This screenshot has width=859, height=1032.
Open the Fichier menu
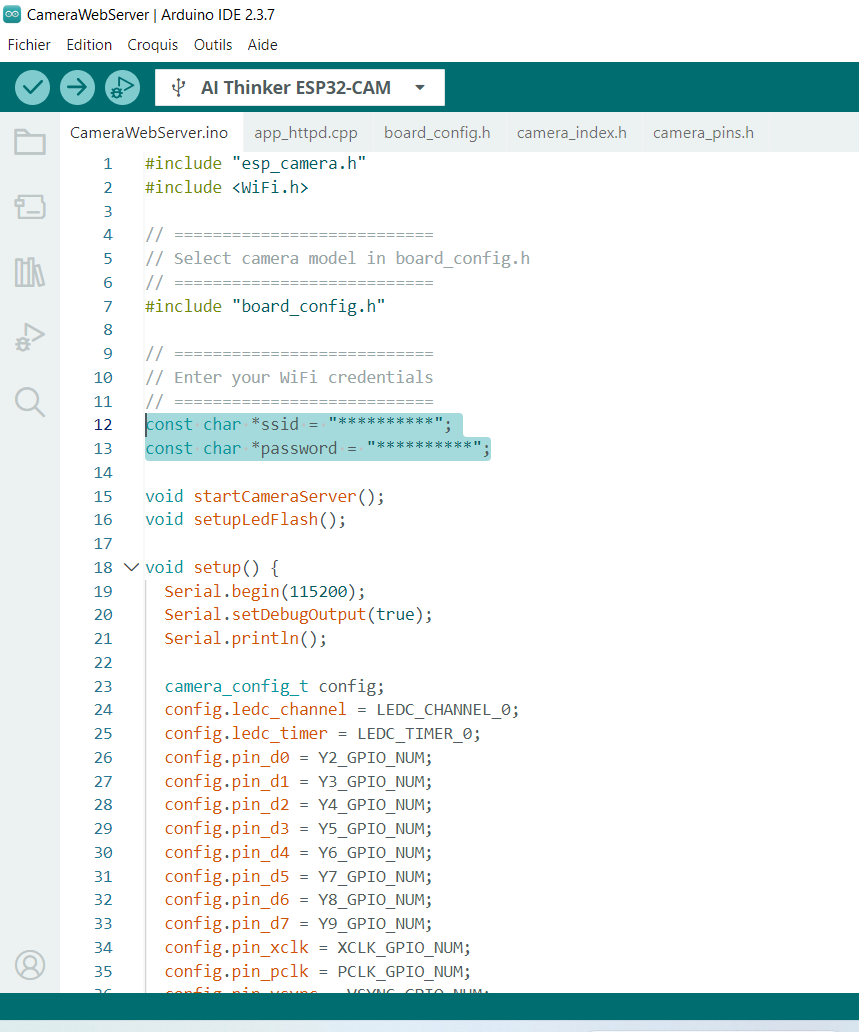click(x=29, y=45)
